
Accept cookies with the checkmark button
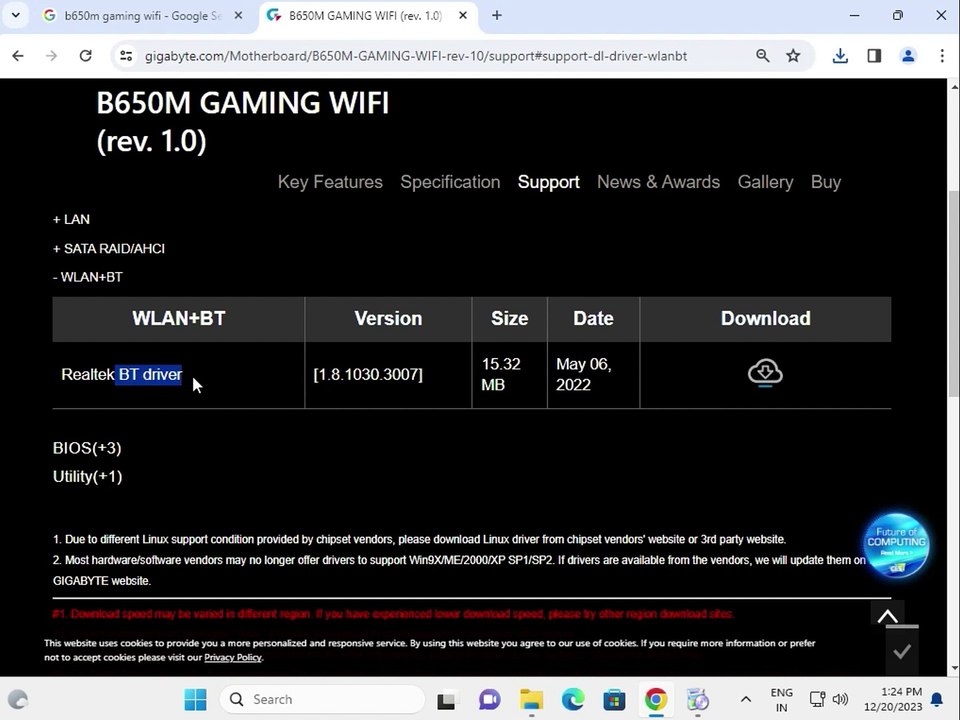point(902,651)
